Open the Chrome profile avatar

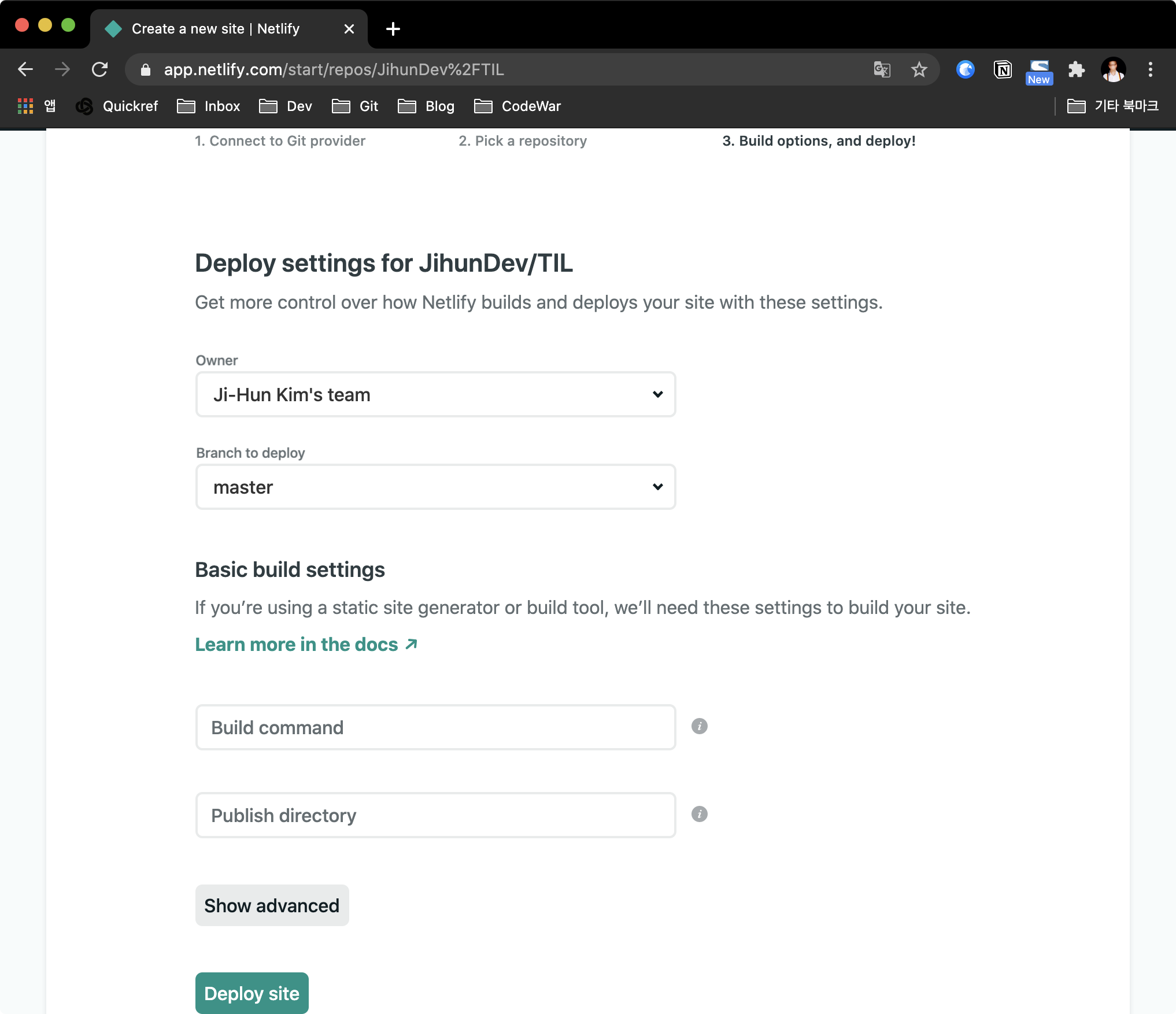1113,70
